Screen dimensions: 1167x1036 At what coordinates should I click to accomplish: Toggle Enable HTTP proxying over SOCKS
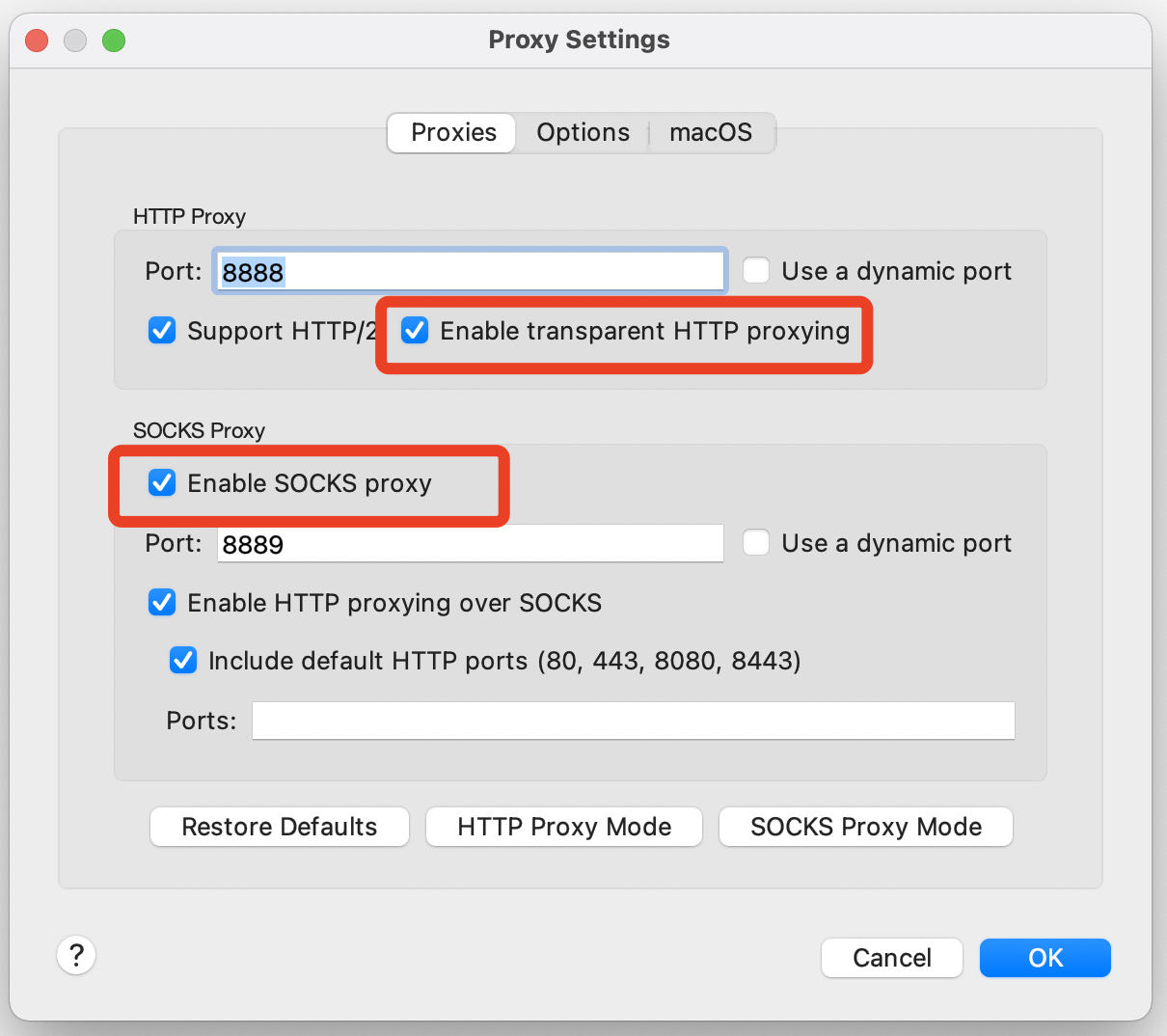click(x=162, y=603)
